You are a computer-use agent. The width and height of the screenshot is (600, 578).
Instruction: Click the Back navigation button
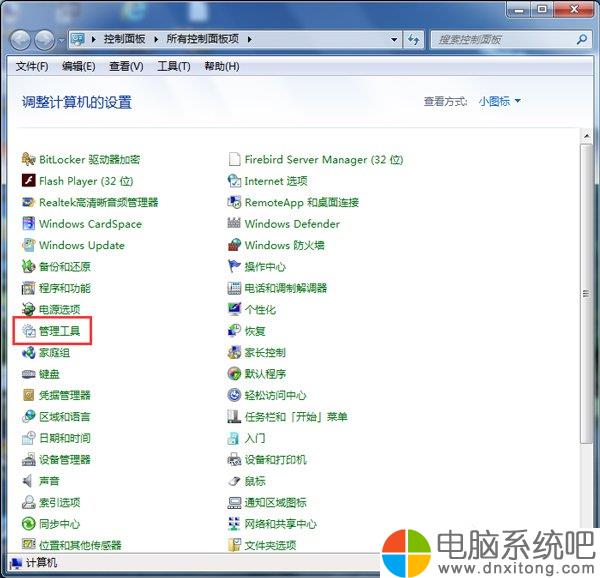tap(20, 40)
